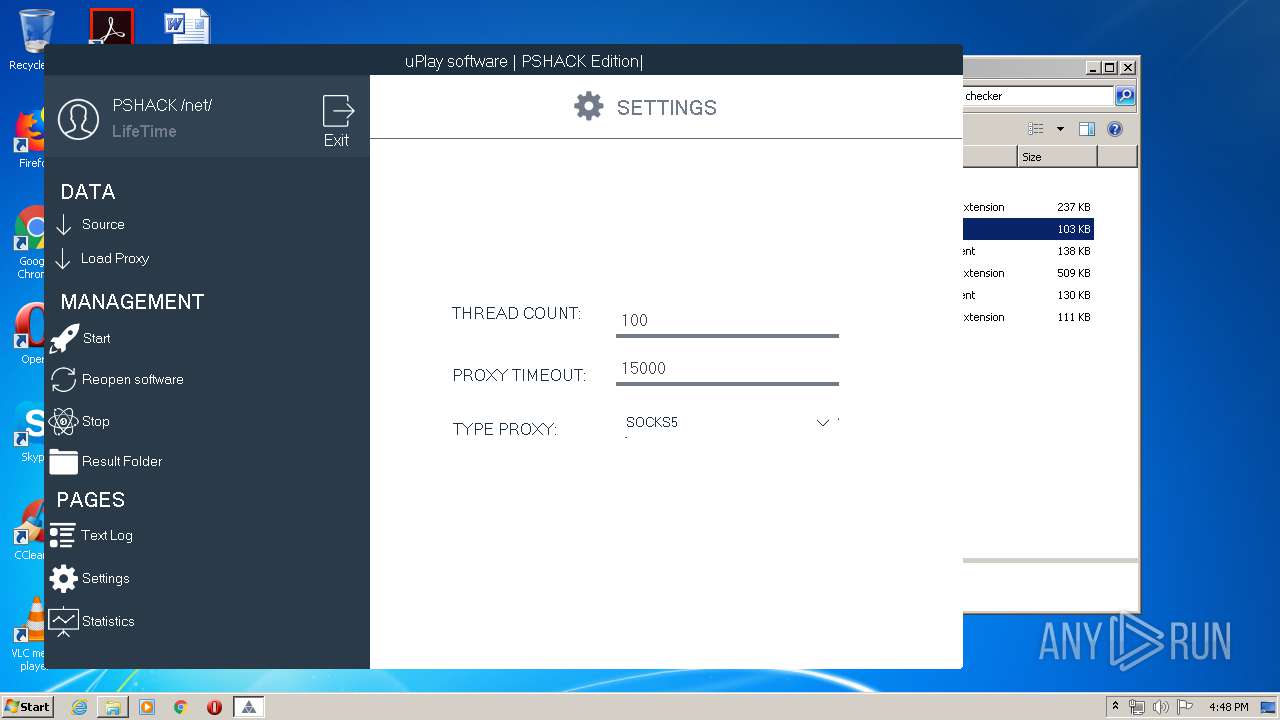Click Result Folder label
Viewport: 1280px width, 720px height.
point(122,461)
